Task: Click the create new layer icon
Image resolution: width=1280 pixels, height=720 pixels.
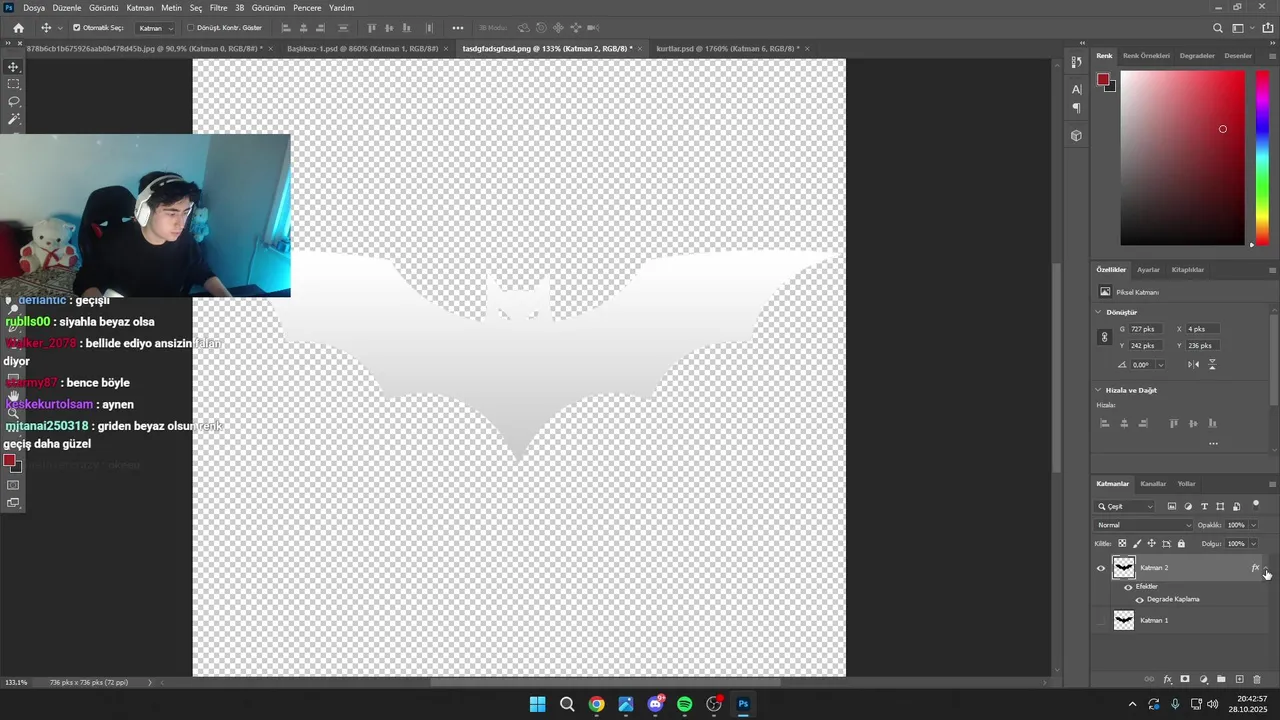Action: coord(1239,680)
